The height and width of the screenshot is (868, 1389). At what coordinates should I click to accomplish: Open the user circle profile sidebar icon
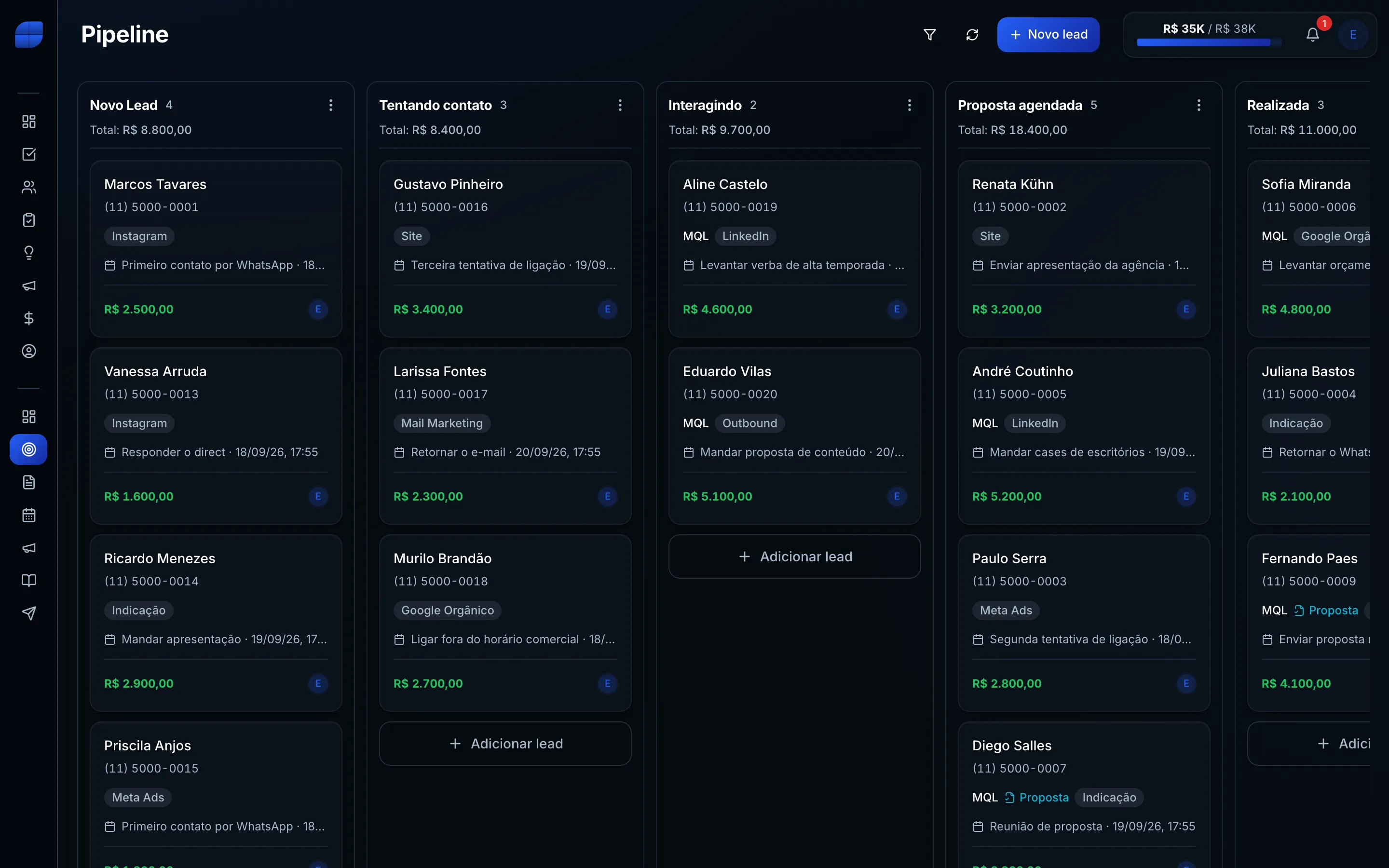[29, 351]
